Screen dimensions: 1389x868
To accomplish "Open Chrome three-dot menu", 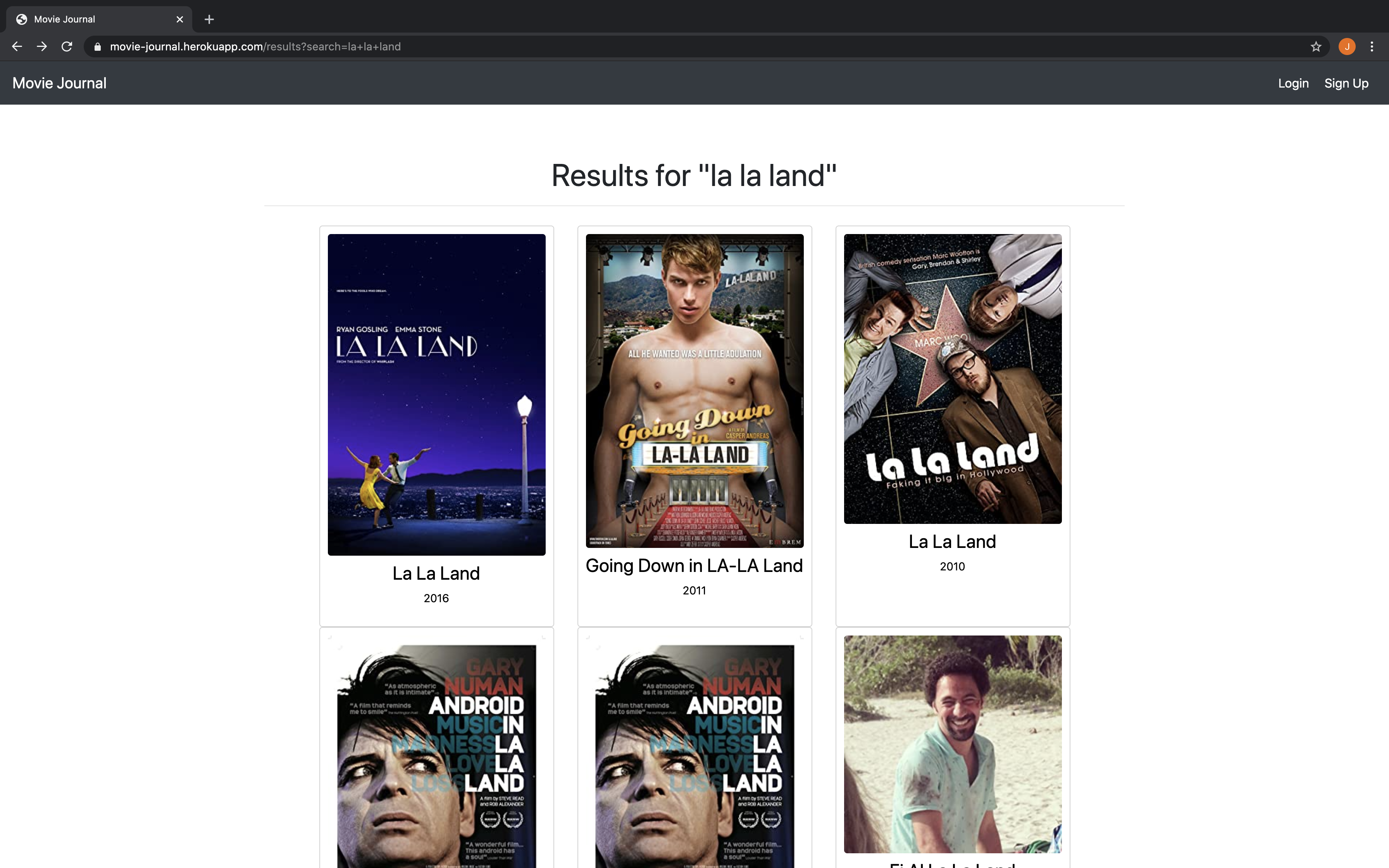I will (x=1372, y=46).
